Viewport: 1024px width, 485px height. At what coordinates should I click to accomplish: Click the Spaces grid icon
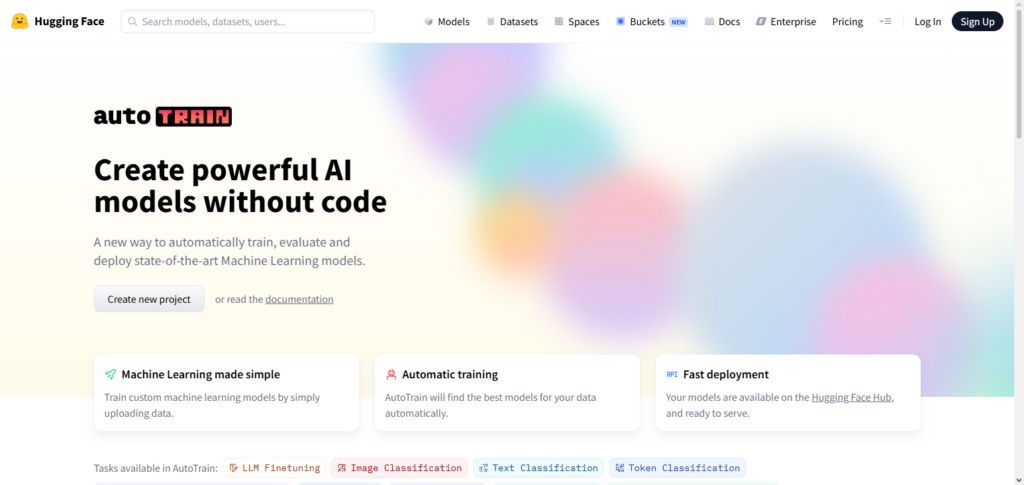[x=559, y=22]
